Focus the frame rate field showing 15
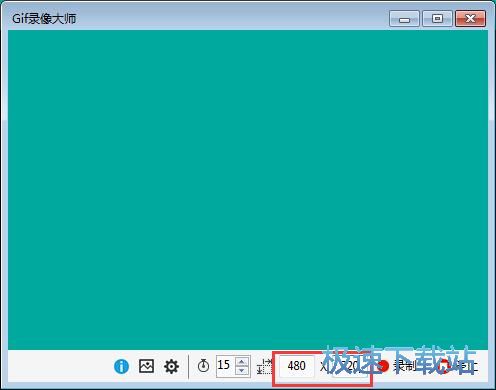Viewport: 496px width, 390px height. [226, 366]
